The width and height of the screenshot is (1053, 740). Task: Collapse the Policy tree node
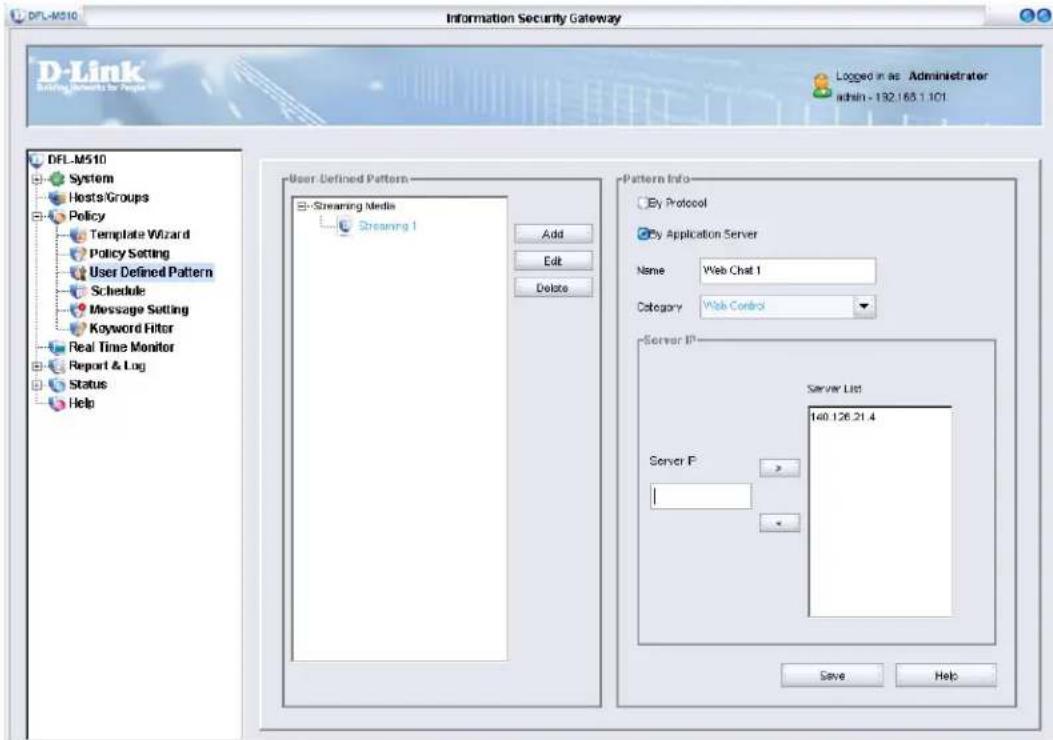click(x=38, y=217)
